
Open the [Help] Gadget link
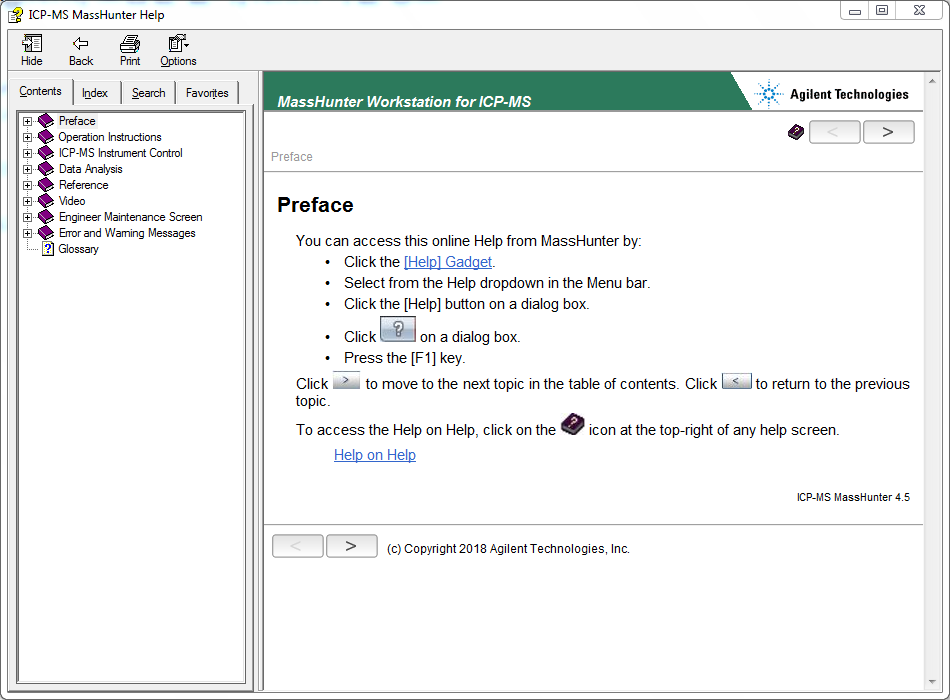(x=448, y=262)
